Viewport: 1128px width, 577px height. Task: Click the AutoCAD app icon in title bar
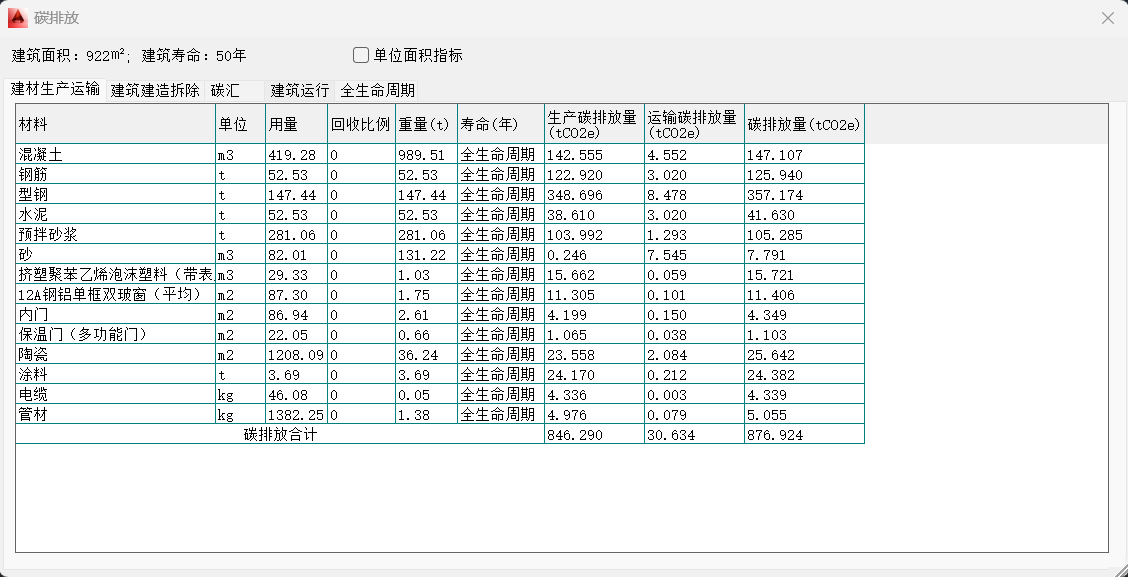coord(17,18)
